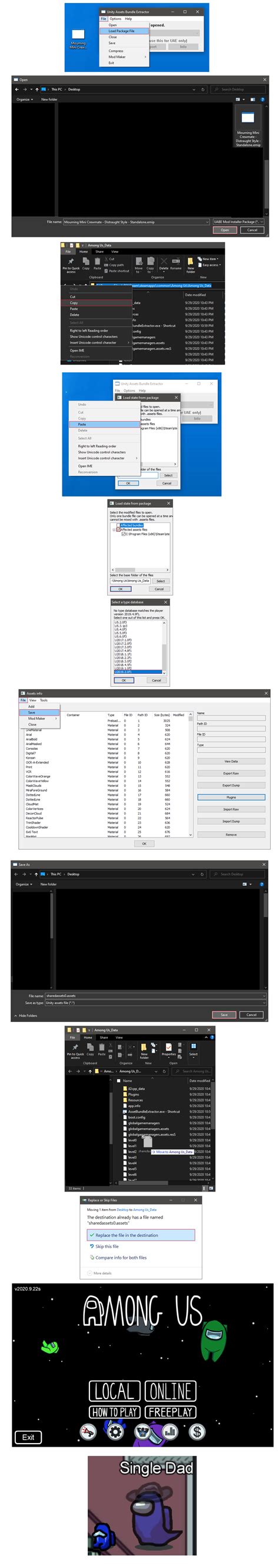Open Save as type Unity assets dropdown
Image resolution: width=279 pixels, height=1568 pixels.
pyautogui.click(x=155, y=1003)
